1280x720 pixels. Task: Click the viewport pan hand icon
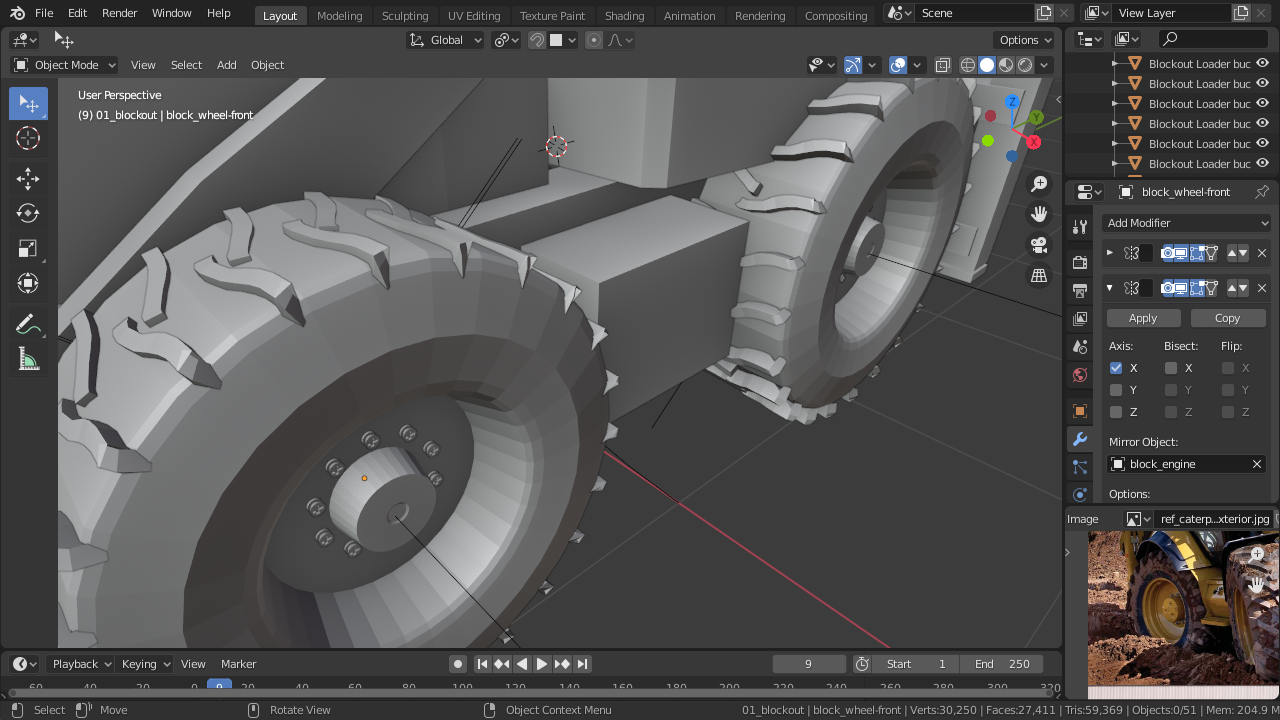point(1039,214)
